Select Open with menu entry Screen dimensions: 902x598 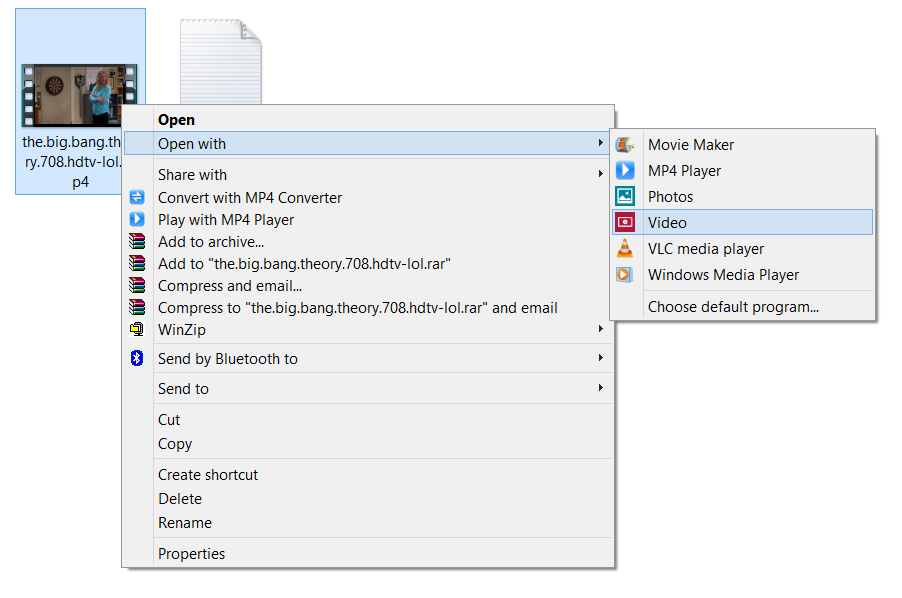366,143
